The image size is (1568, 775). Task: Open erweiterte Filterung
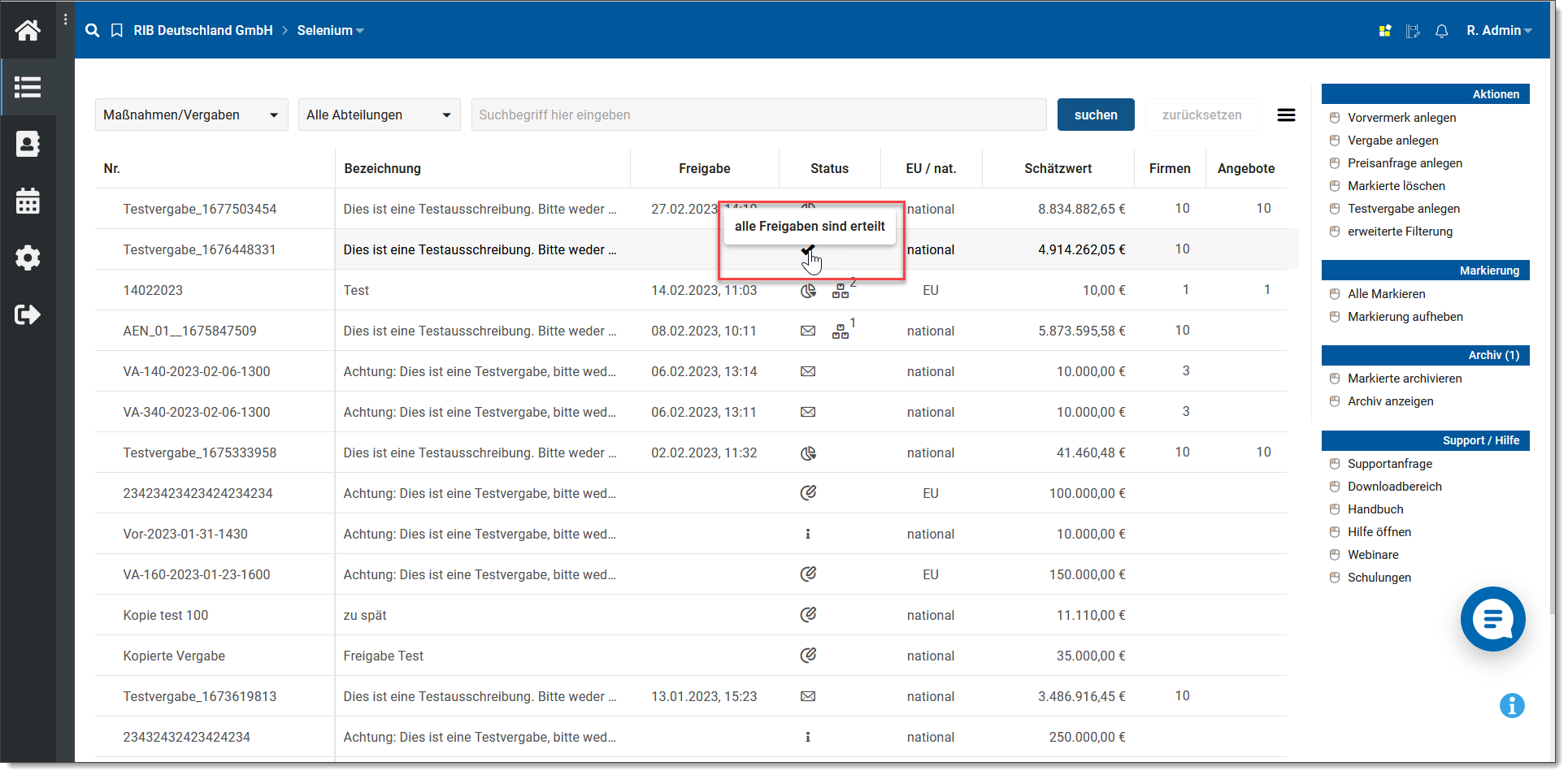point(1400,232)
